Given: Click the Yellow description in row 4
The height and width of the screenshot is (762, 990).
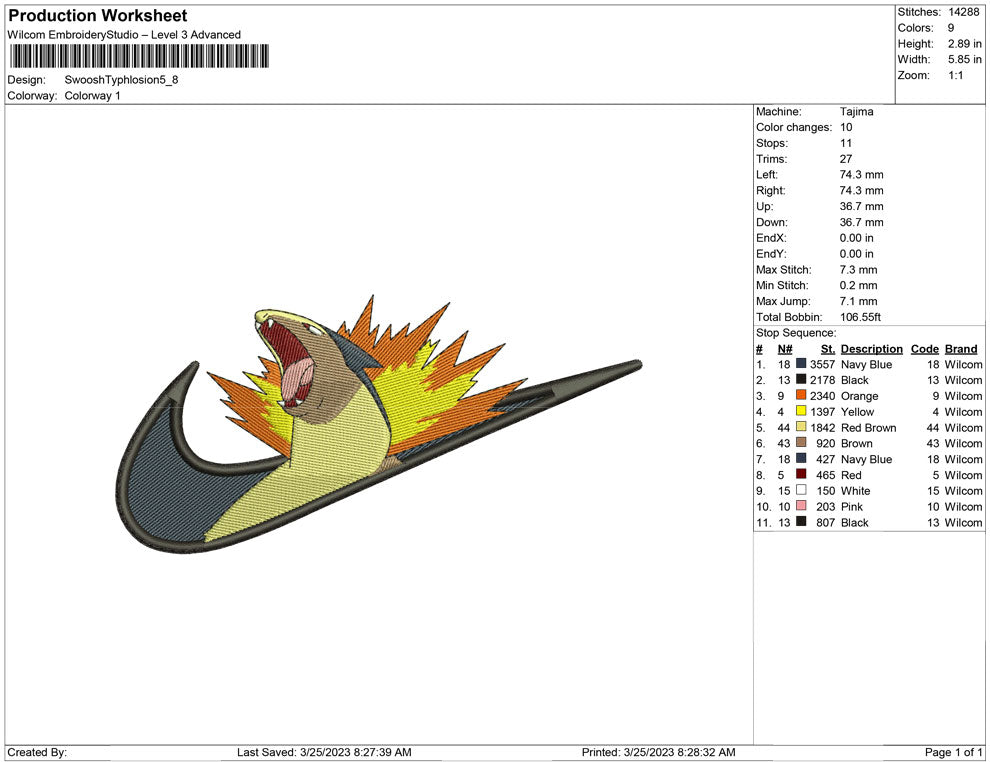Looking at the screenshot, I should (857, 412).
